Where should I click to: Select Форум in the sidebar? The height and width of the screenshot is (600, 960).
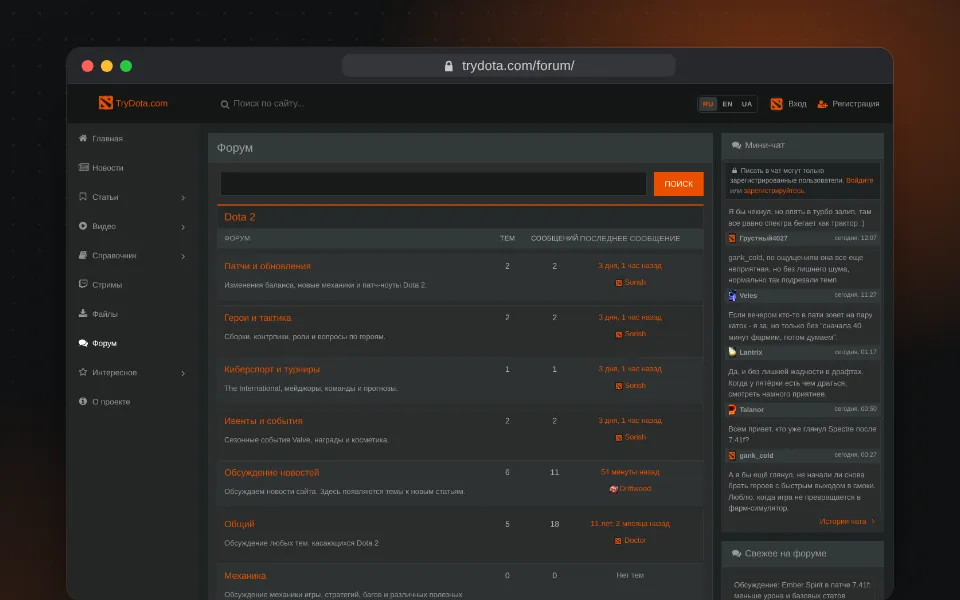tap(104, 343)
